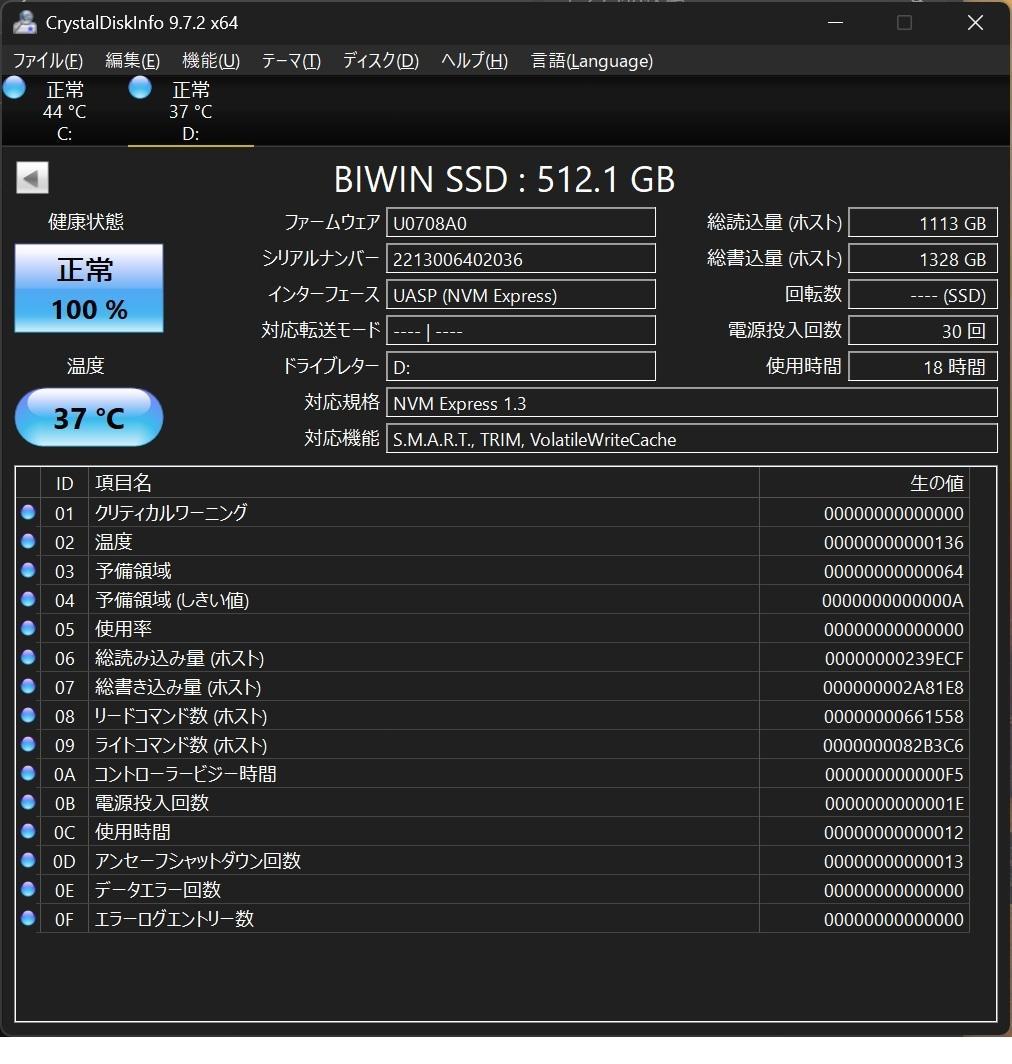The image size is (1012, 1064).
Task: Click status dot for ID 08 リードコマンド数
Action: (x=28, y=715)
